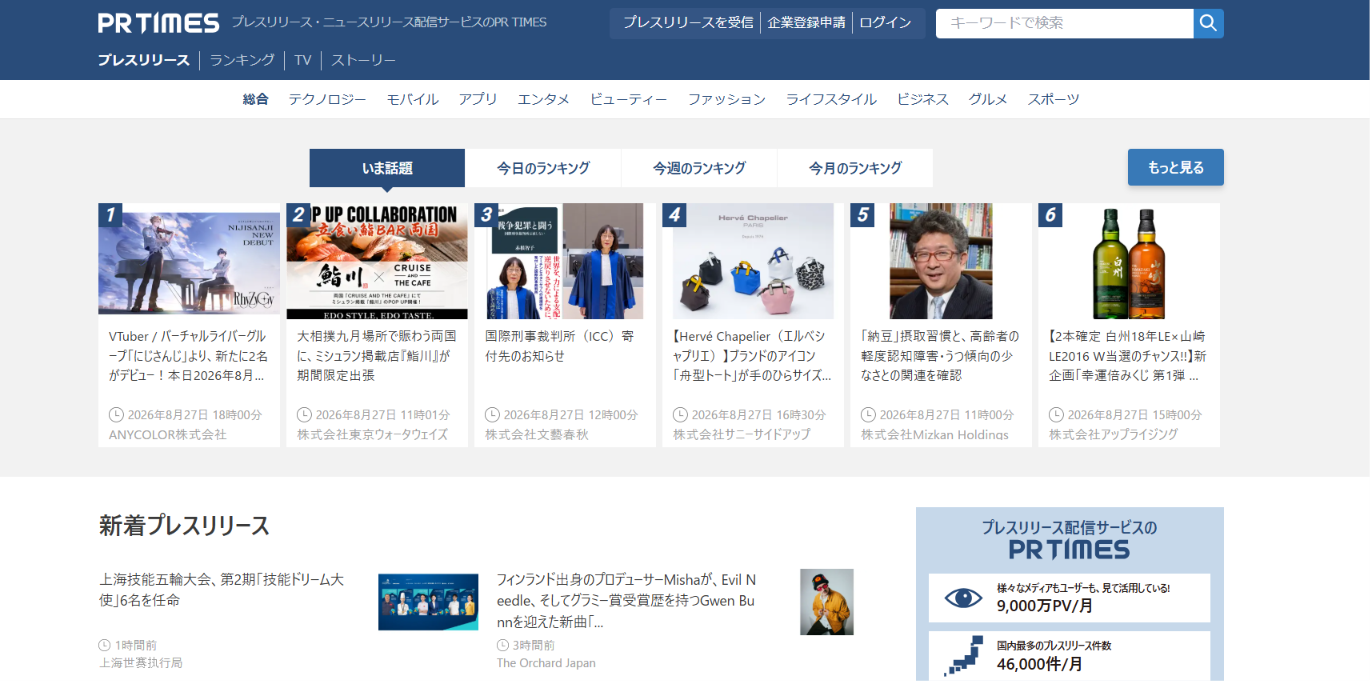Switch to 今週のランキング tab
This screenshot has height=681, width=1370.
pyautogui.click(x=699, y=168)
